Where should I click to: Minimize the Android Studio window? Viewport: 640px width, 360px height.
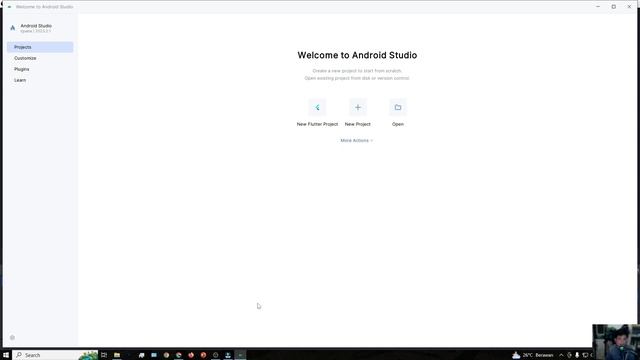coord(598,7)
